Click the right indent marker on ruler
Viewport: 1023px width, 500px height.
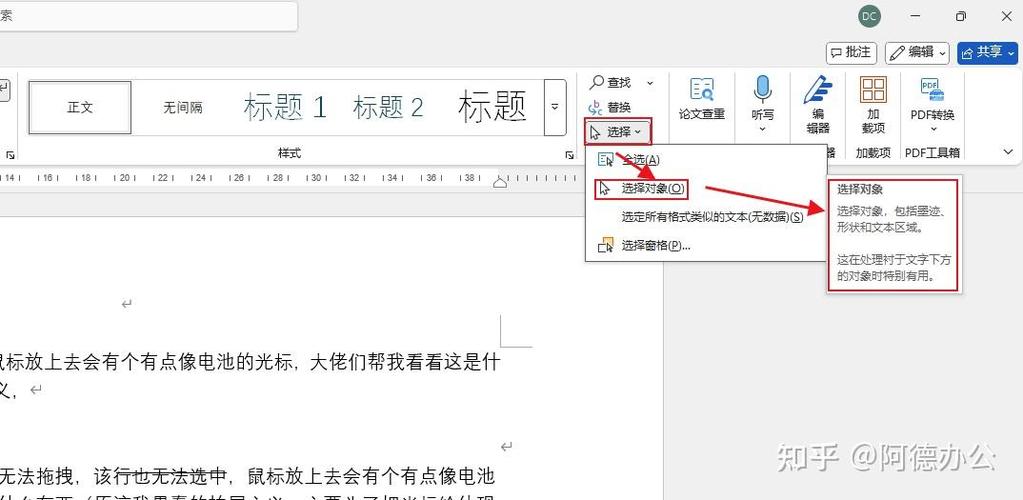pyautogui.click(x=500, y=183)
